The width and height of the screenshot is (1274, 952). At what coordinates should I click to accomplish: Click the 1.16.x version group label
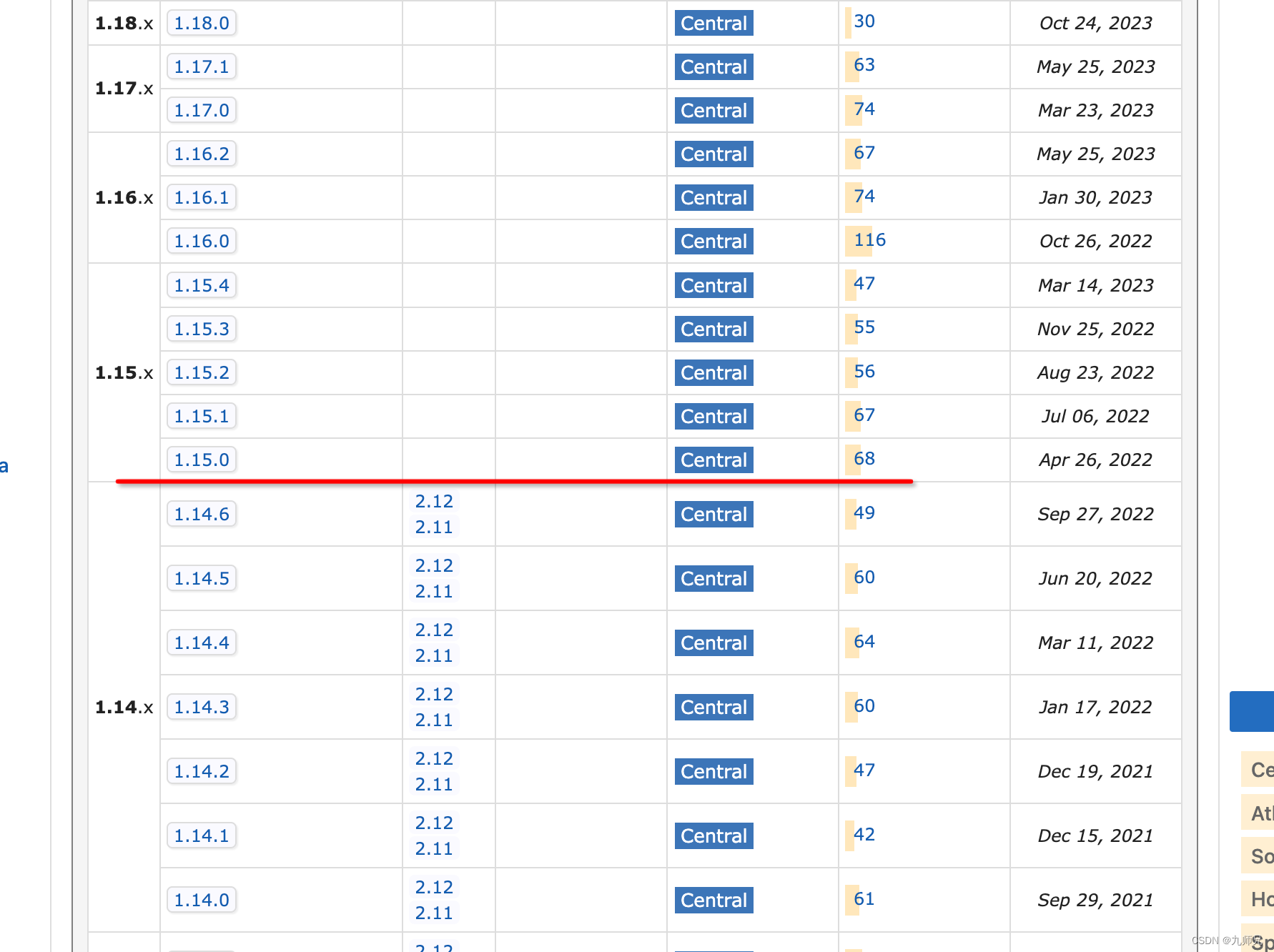click(x=124, y=197)
